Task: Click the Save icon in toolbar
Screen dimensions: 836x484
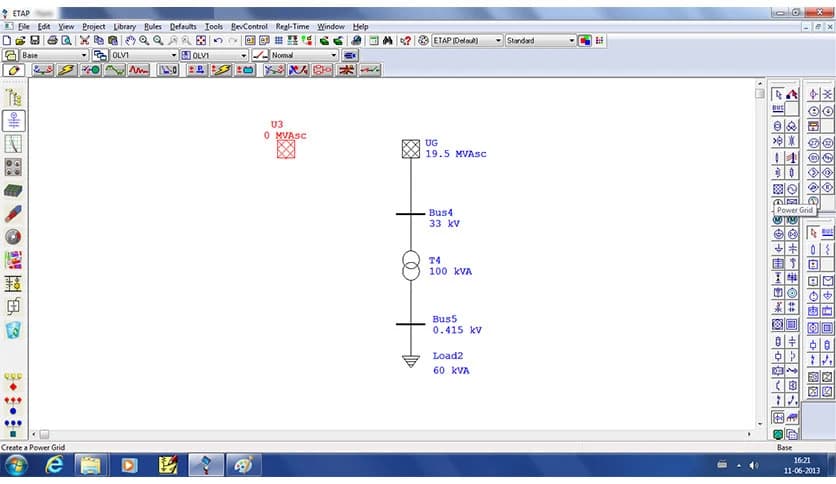Action: tap(34, 40)
